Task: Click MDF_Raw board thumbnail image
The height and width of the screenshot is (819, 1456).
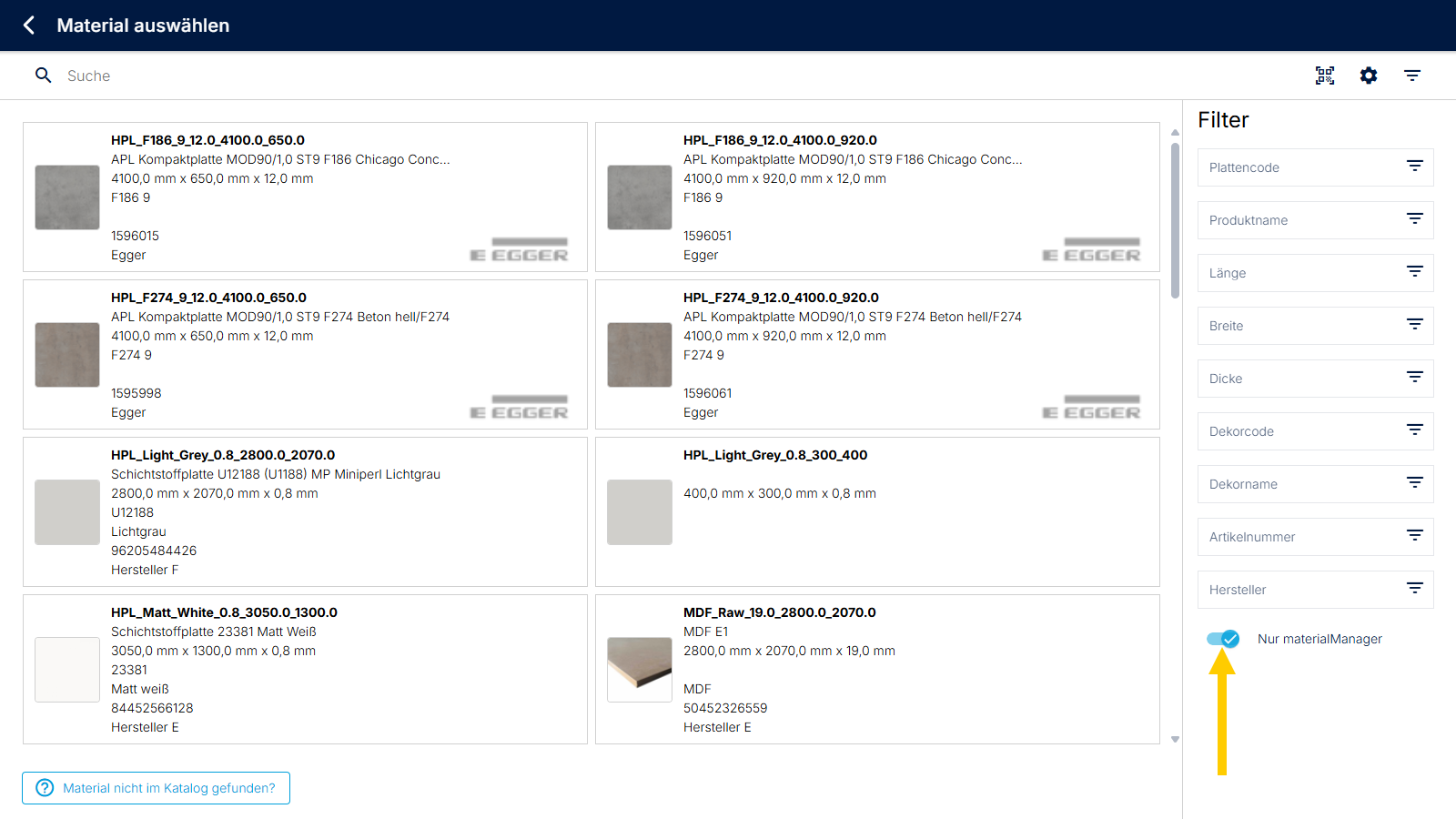Action: pos(640,670)
